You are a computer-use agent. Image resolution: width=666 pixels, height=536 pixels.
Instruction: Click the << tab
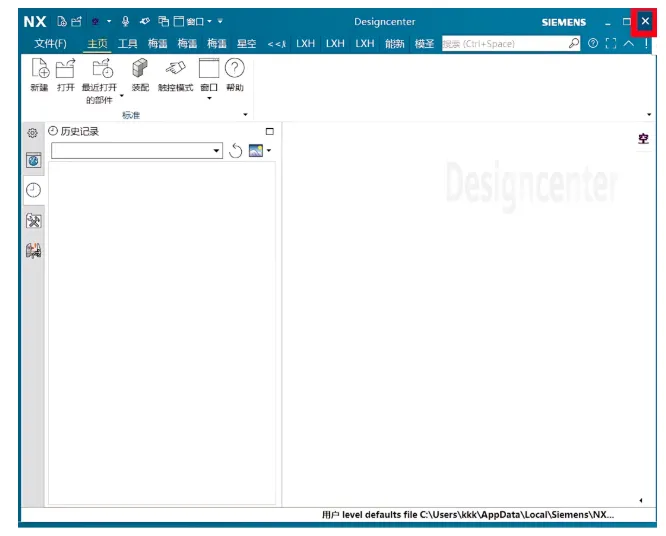click(x=277, y=44)
